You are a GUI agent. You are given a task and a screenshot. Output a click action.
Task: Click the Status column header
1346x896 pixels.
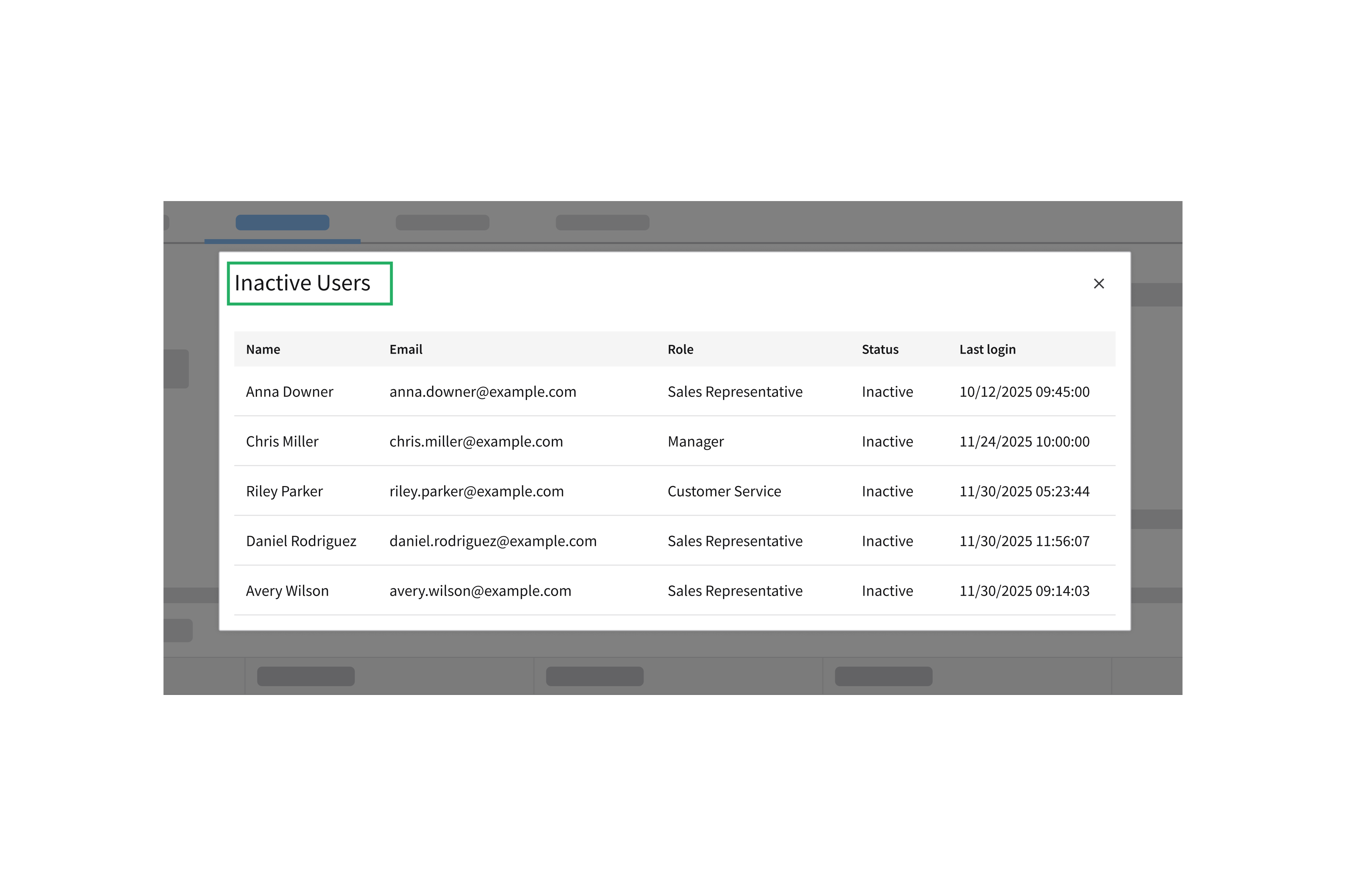(x=880, y=349)
